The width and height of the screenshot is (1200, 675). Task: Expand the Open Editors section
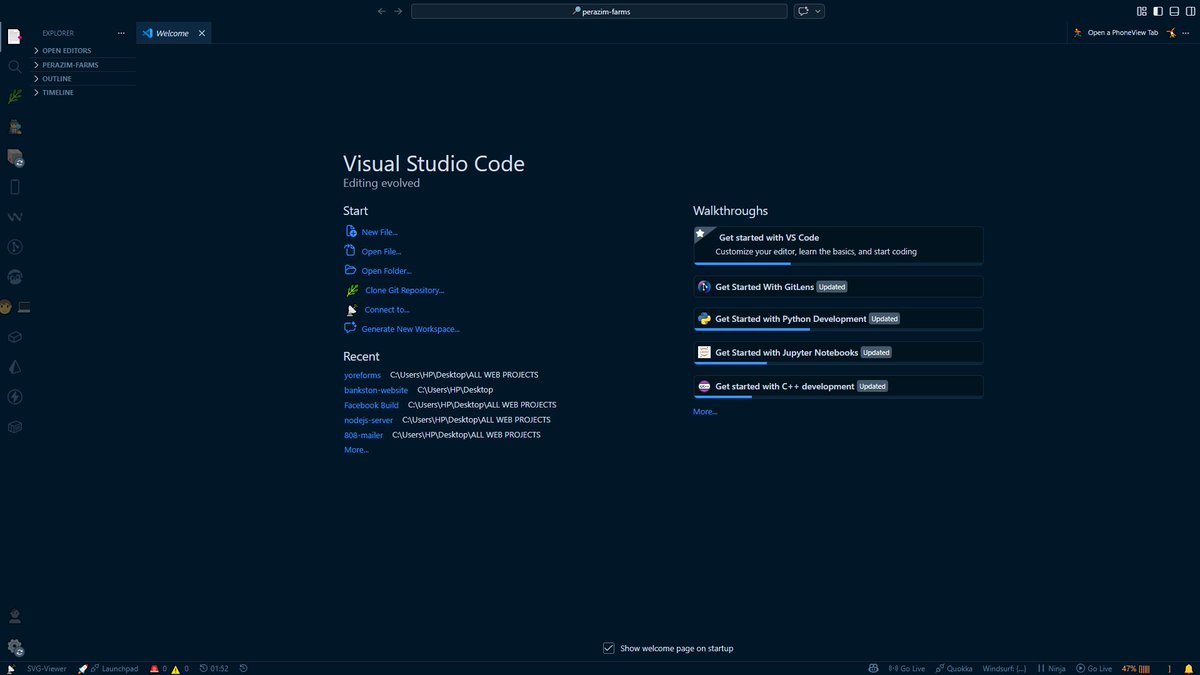point(84,50)
